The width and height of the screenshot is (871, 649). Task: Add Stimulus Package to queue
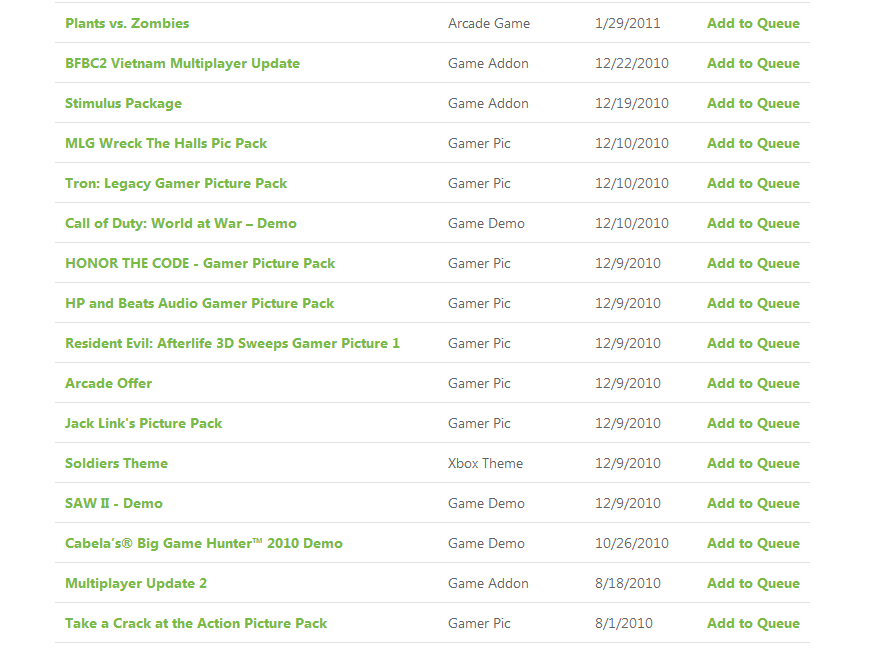(753, 103)
